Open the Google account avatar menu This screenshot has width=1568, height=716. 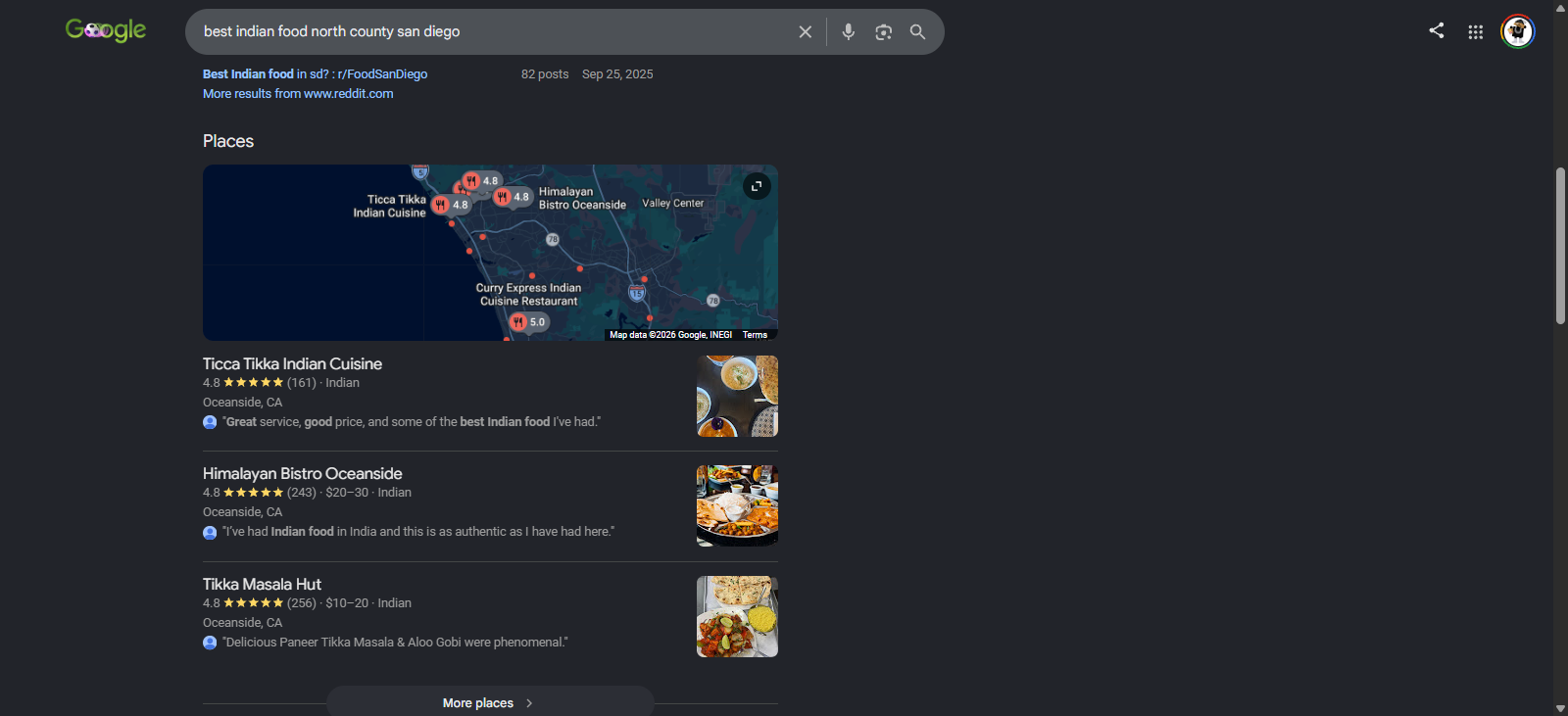tap(1518, 31)
